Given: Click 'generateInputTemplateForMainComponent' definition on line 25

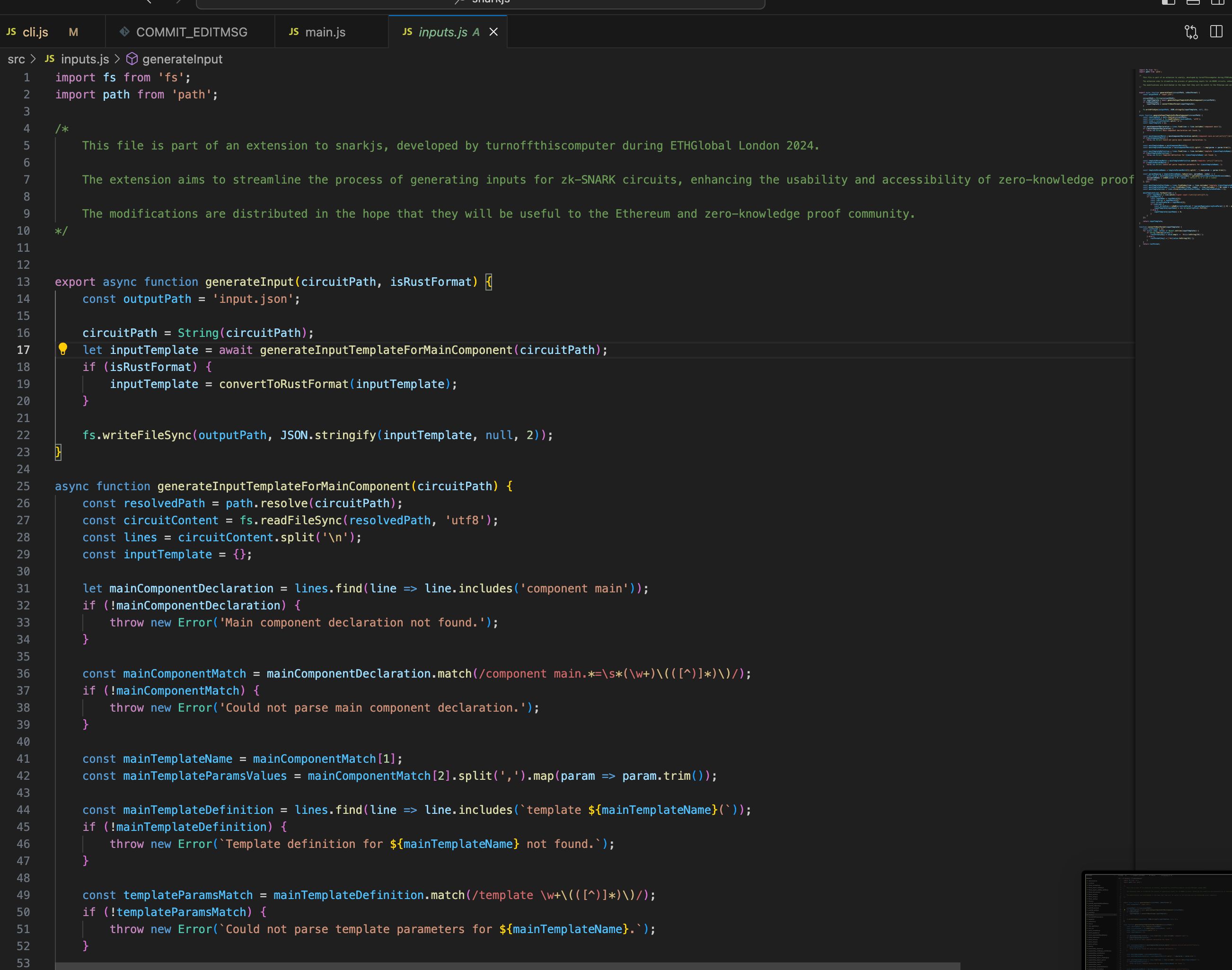Looking at the screenshot, I should pyautogui.click(x=284, y=486).
